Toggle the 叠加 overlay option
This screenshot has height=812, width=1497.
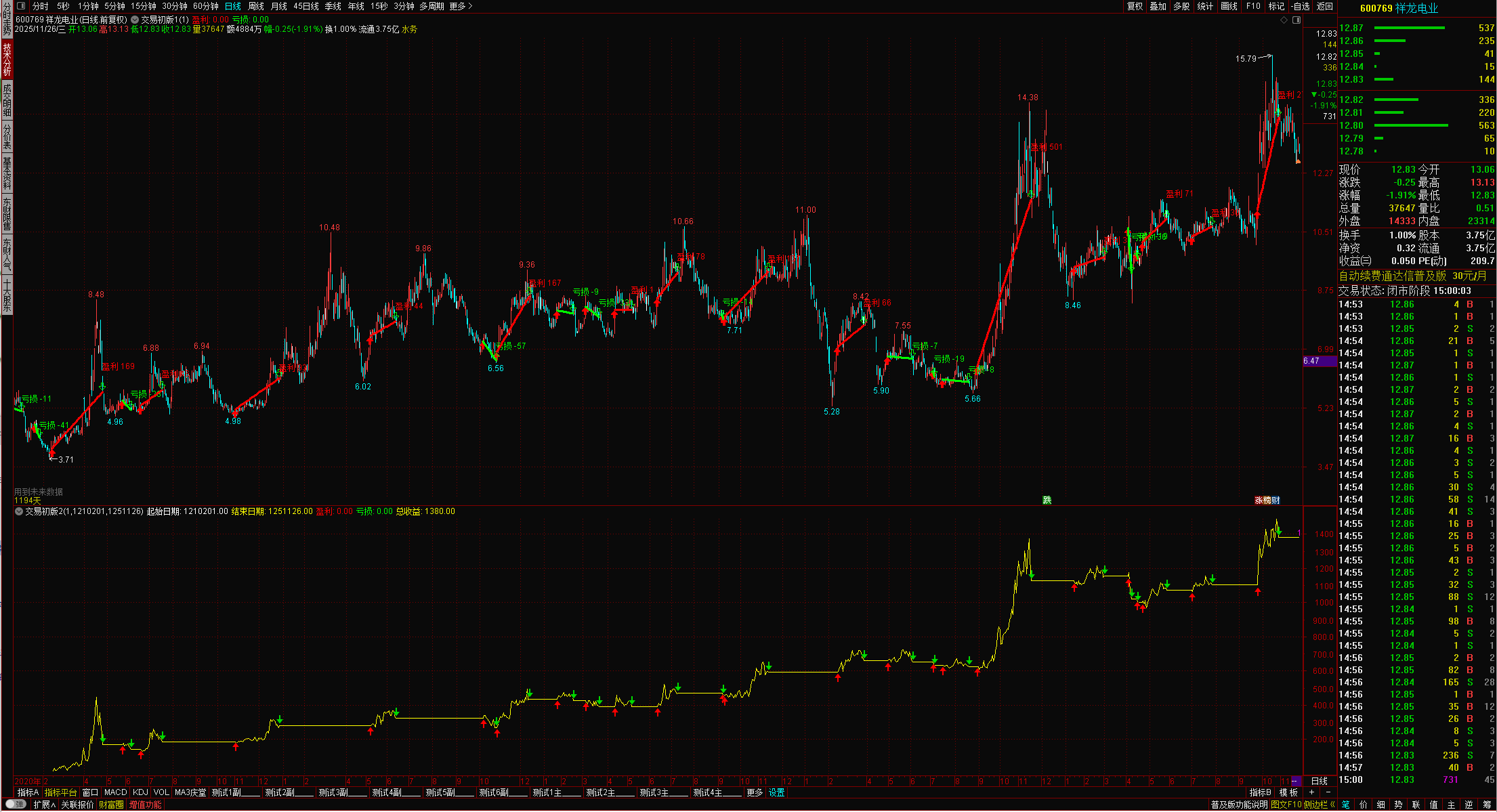(x=1158, y=6)
